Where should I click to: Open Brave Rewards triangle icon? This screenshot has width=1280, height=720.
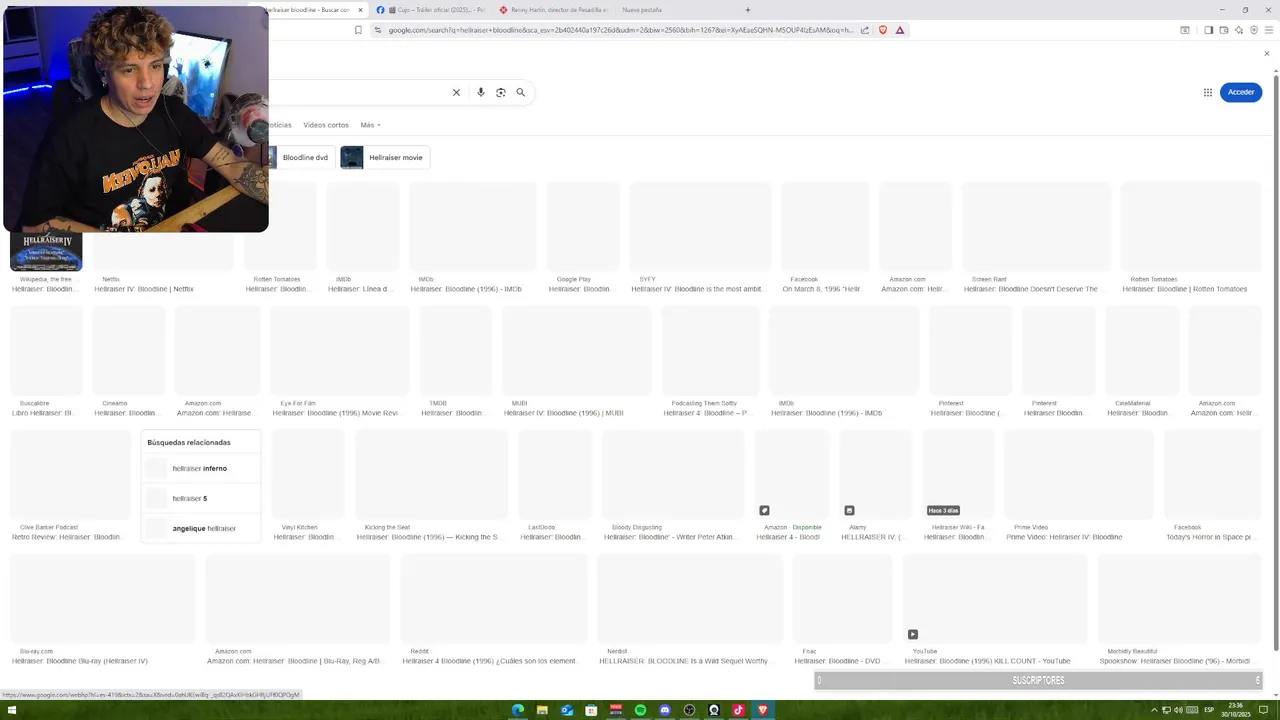tap(900, 30)
